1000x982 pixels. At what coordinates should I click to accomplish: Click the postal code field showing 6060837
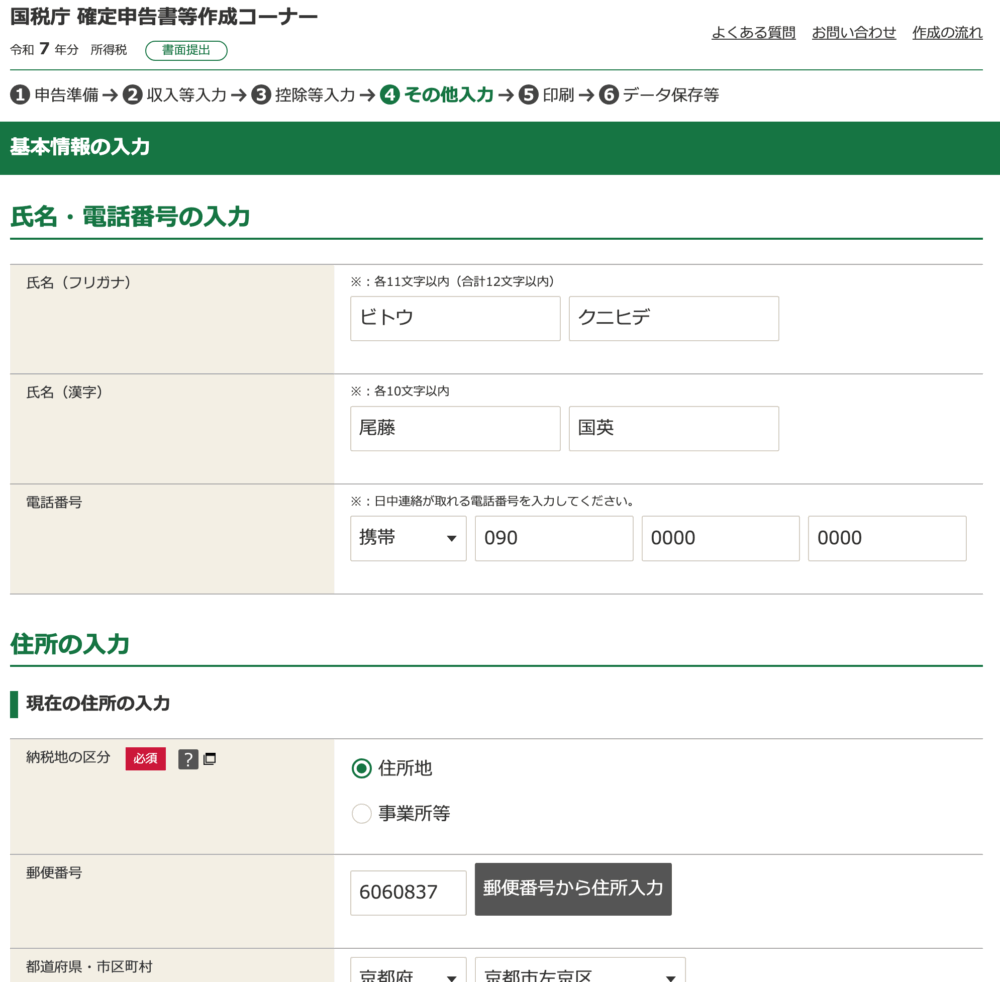408,892
